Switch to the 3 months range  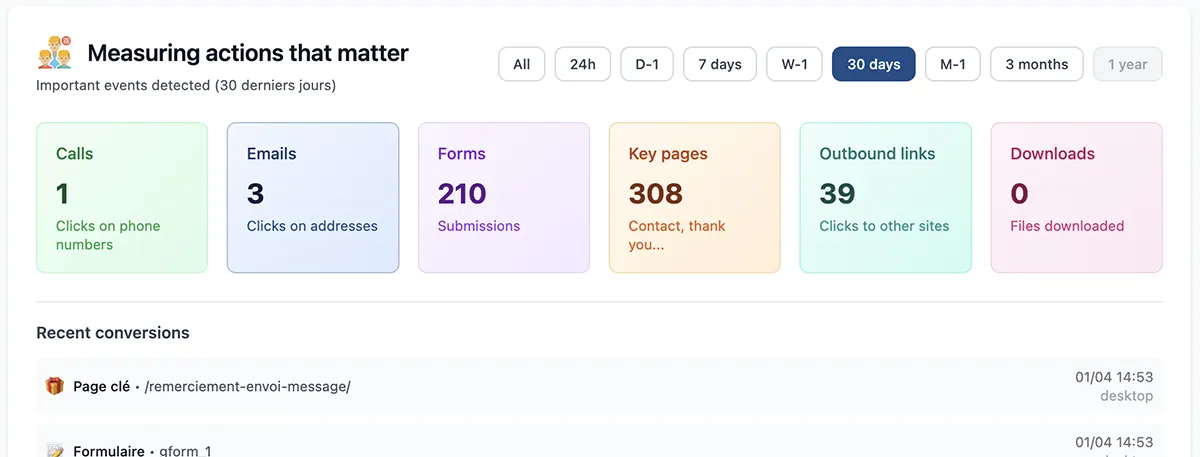pos(1037,64)
